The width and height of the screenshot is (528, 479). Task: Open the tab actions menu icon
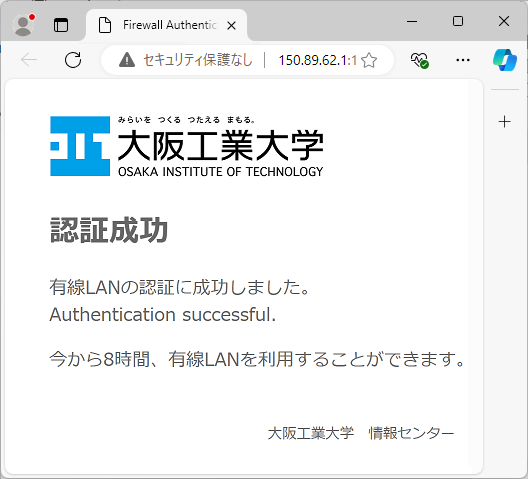coord(61,25)
